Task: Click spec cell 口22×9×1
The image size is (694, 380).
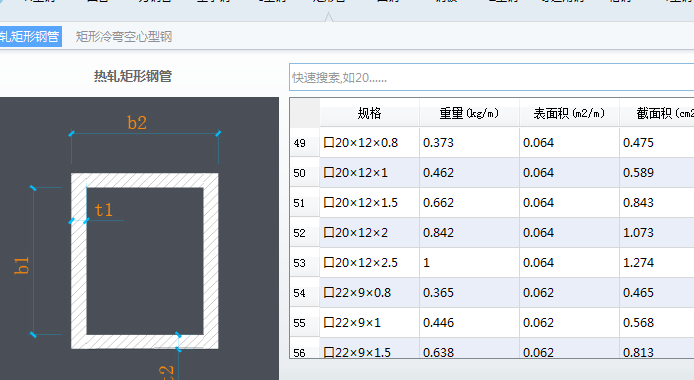Action: coord(370,323)
